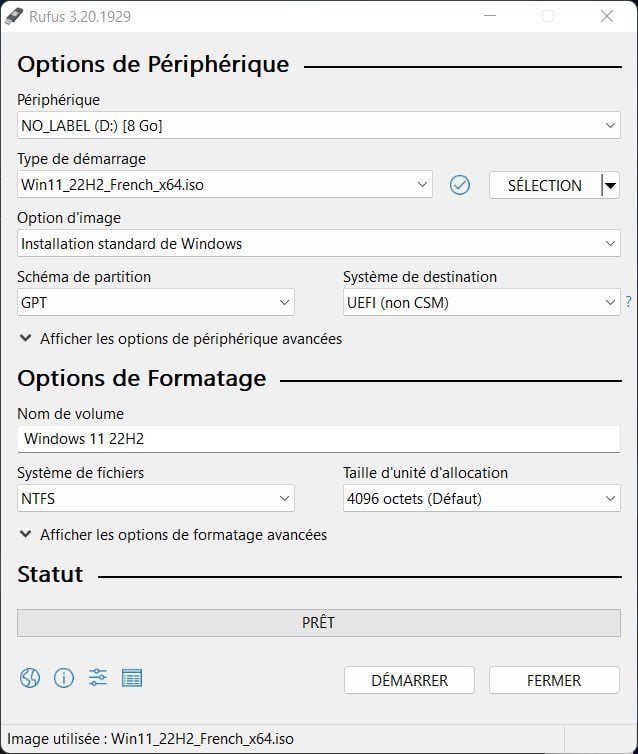Click the About information icon
Screen dimensions: 638x754
click(x=64, y=678)
